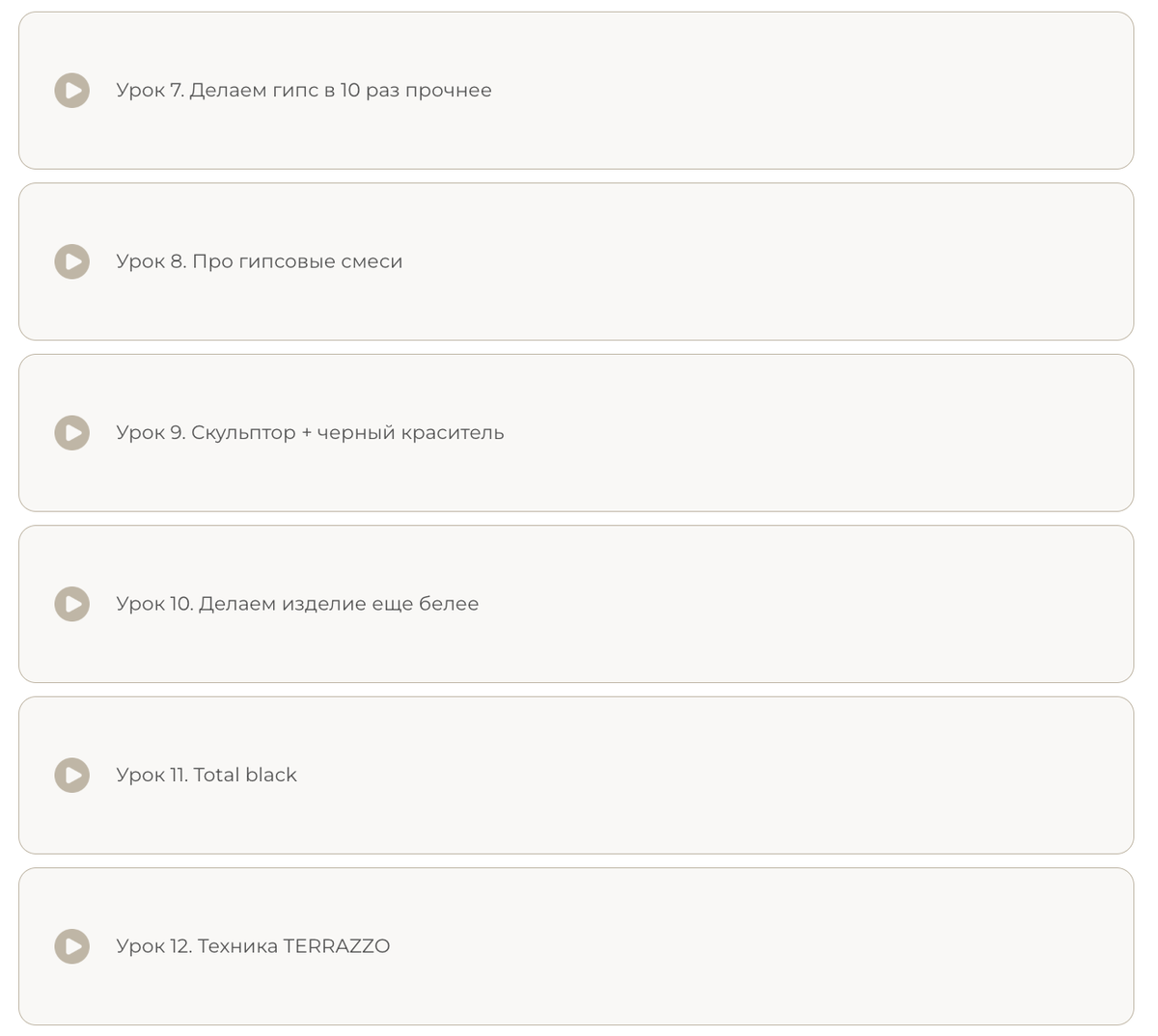The image size is (1158, 1036).
Task: Expand the Урок 8 lesson card
Action: 772,261
